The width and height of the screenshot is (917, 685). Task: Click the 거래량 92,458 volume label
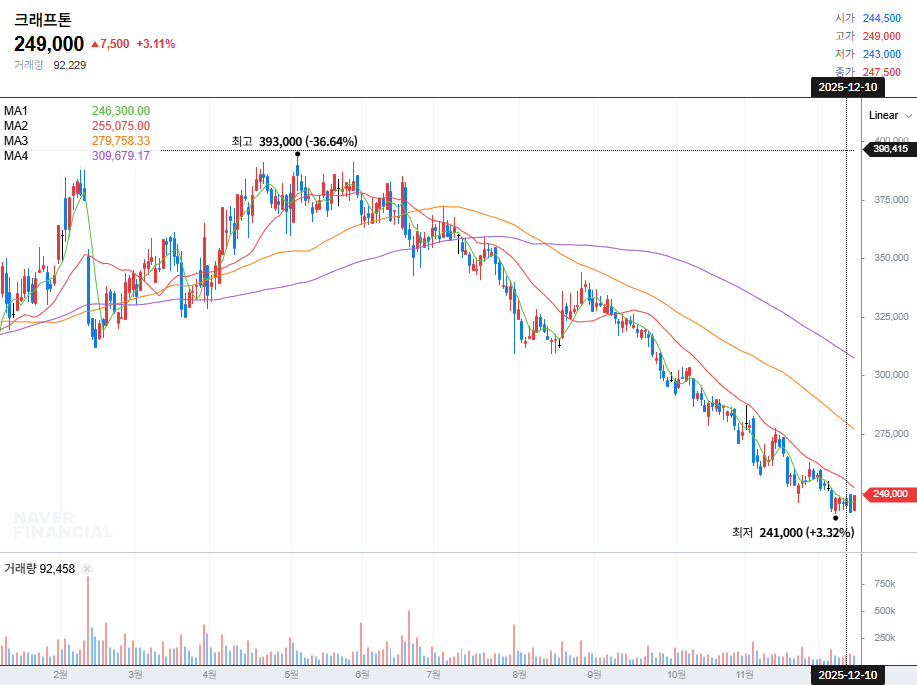[40, 569]
